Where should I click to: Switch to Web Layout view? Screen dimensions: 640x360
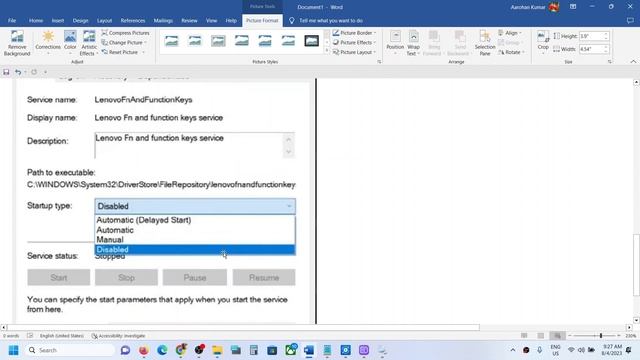[557, 336]
